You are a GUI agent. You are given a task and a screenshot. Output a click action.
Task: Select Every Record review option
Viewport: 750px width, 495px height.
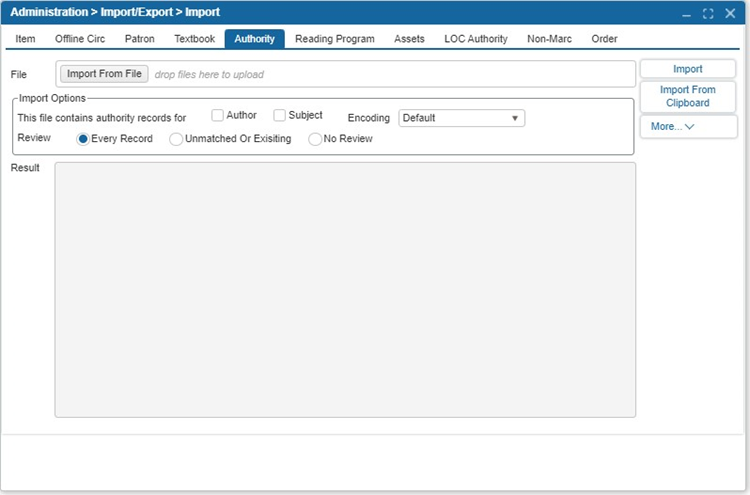pos(83,139)
